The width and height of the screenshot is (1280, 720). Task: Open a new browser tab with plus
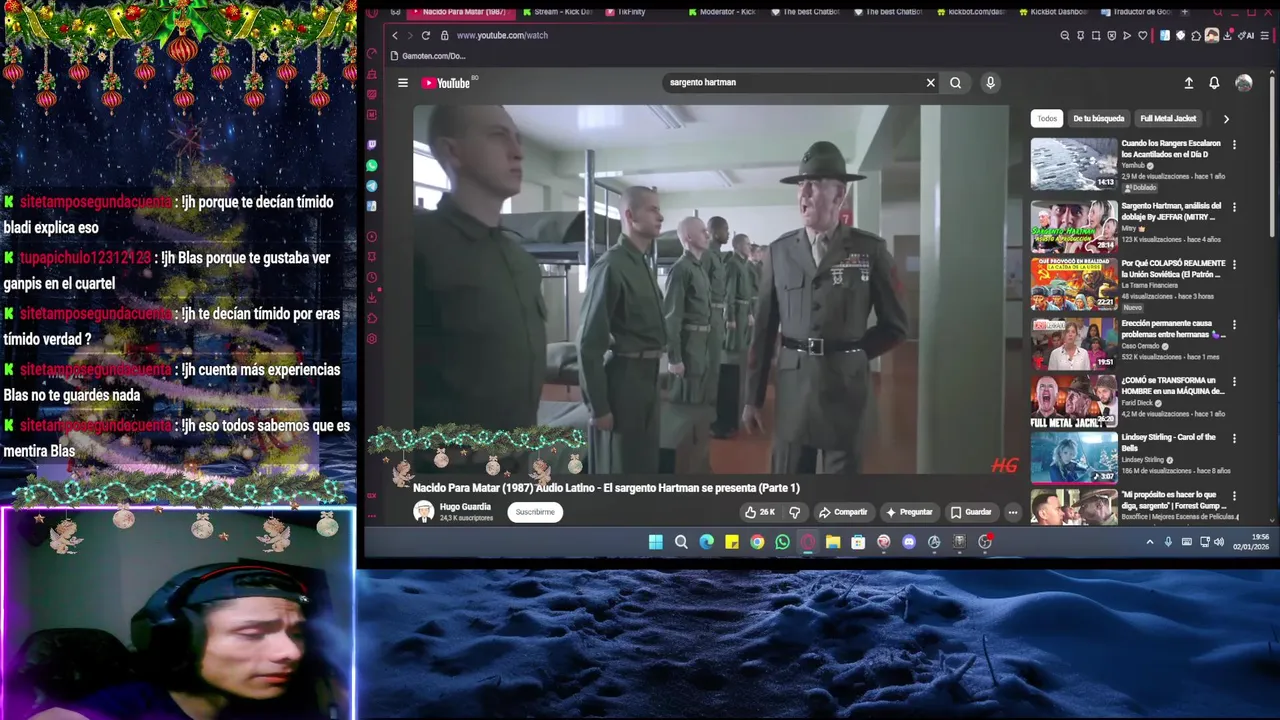click(1185, 12)
